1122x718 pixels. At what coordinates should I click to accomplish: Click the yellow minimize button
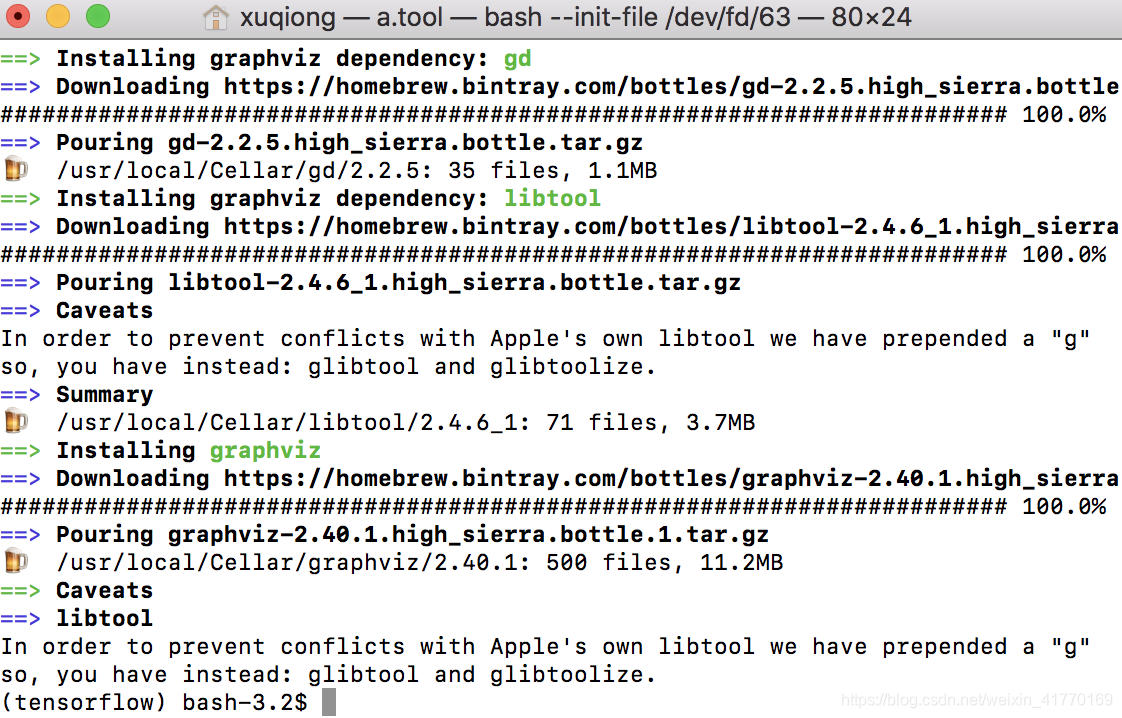tap(58, 17)
